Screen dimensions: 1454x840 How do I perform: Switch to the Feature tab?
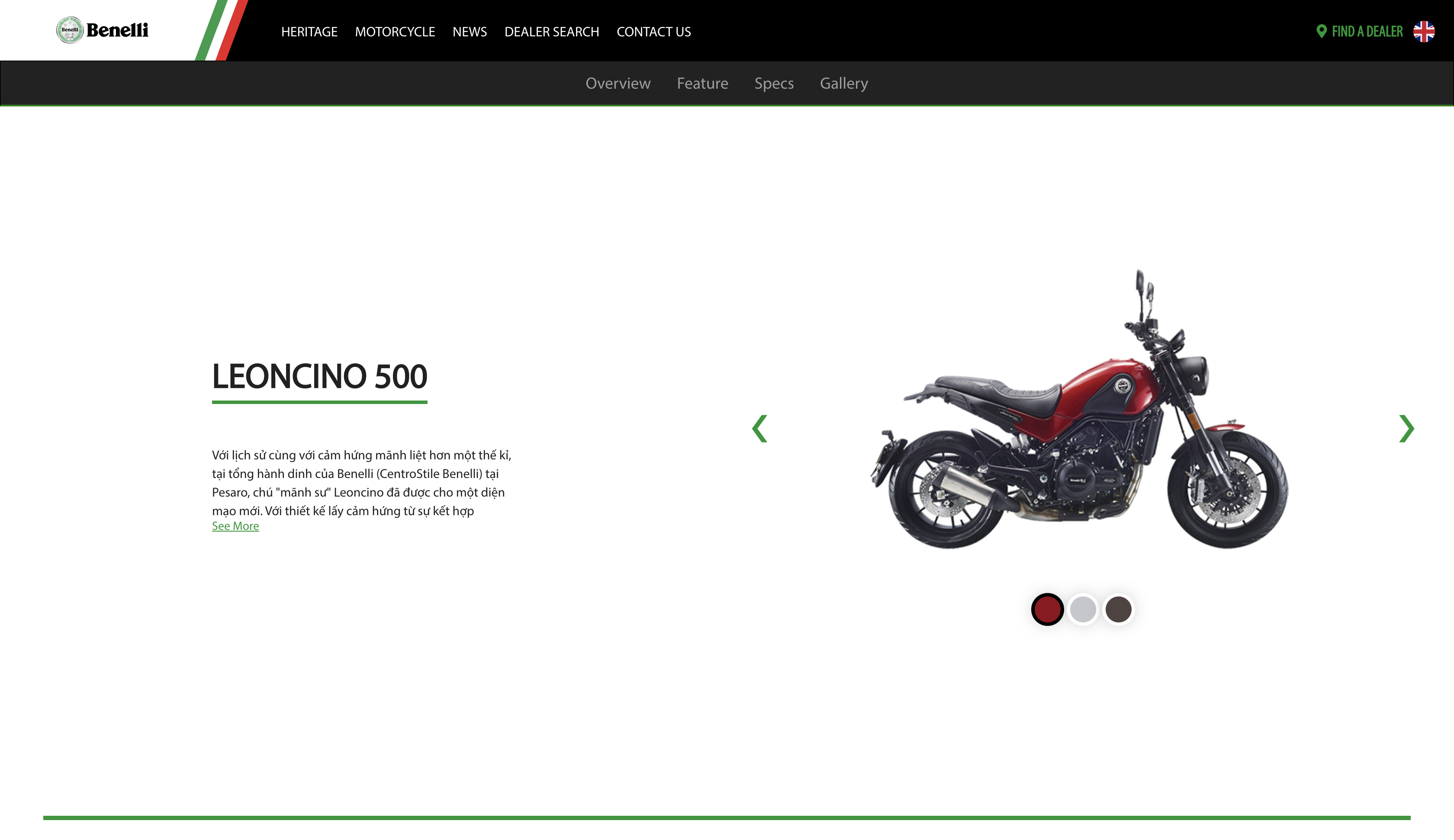[x=702, y=83]
